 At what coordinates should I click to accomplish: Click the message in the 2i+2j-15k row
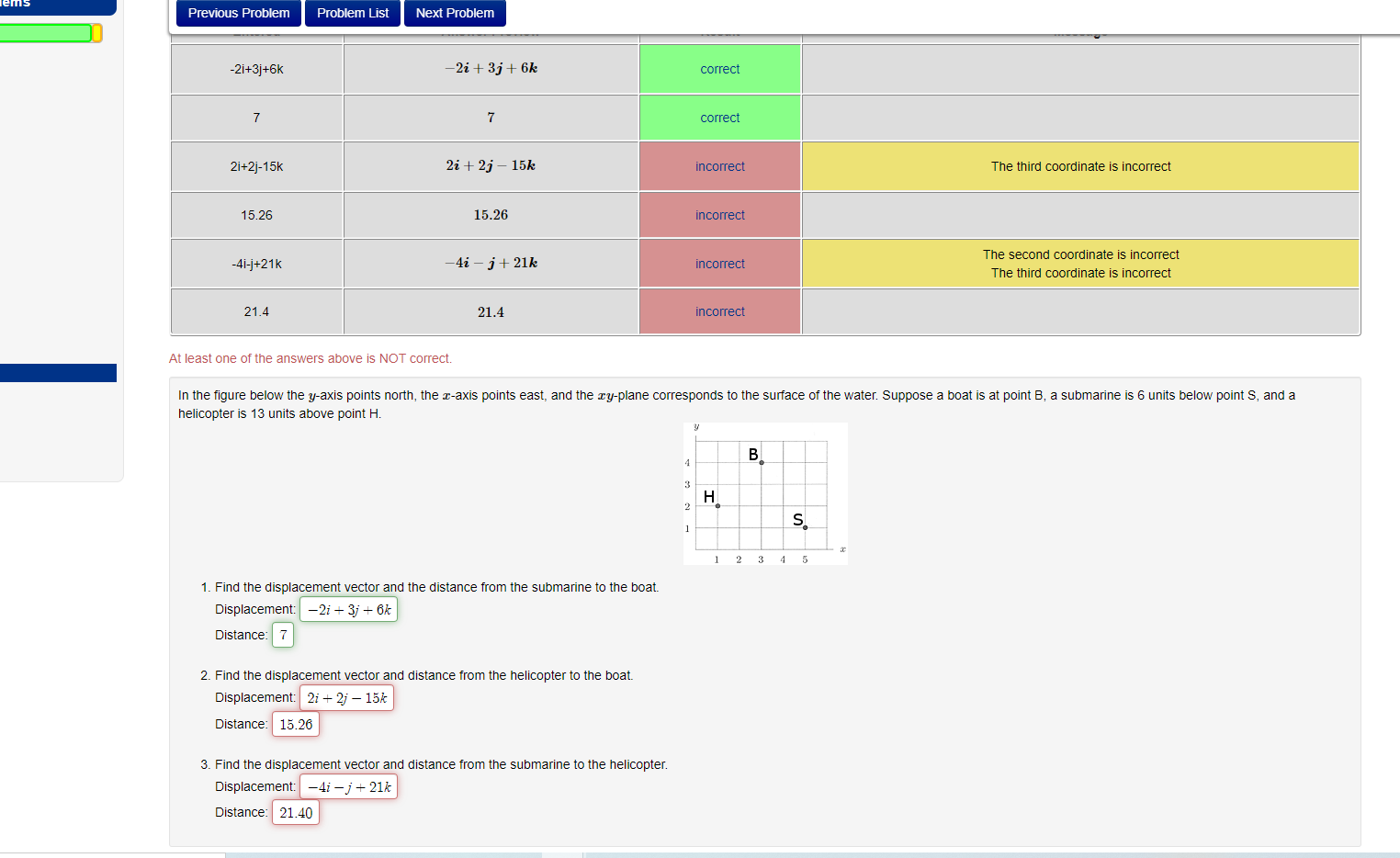[1081, 166]
